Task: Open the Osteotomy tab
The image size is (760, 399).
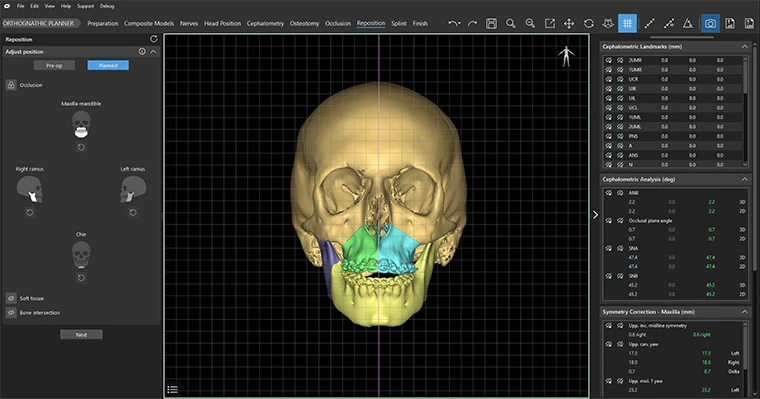Action: point(304,23)
